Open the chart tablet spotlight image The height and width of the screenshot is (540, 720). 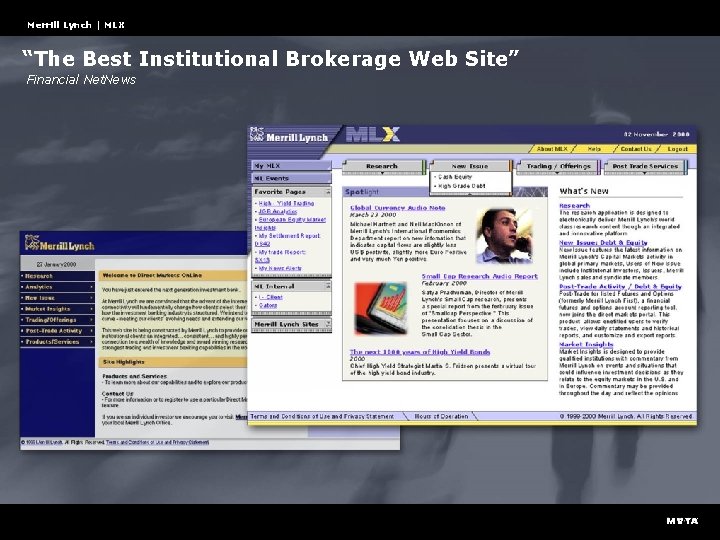click(381, 308)
